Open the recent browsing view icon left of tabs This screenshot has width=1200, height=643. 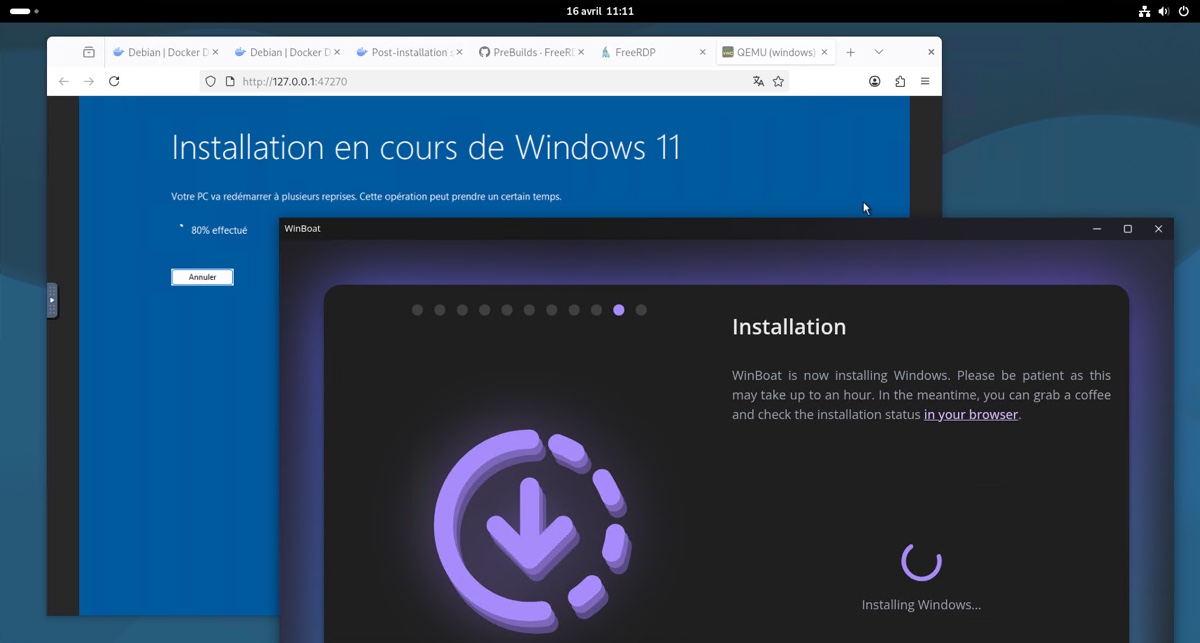89,52
